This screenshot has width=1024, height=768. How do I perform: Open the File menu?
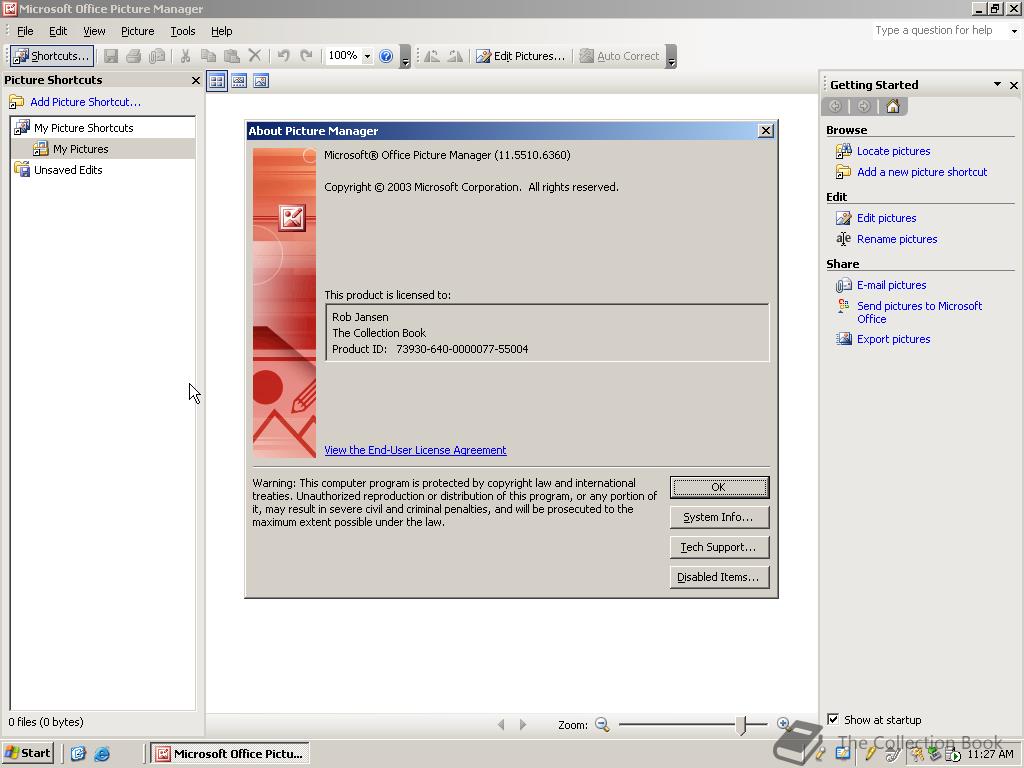point(25,31)
